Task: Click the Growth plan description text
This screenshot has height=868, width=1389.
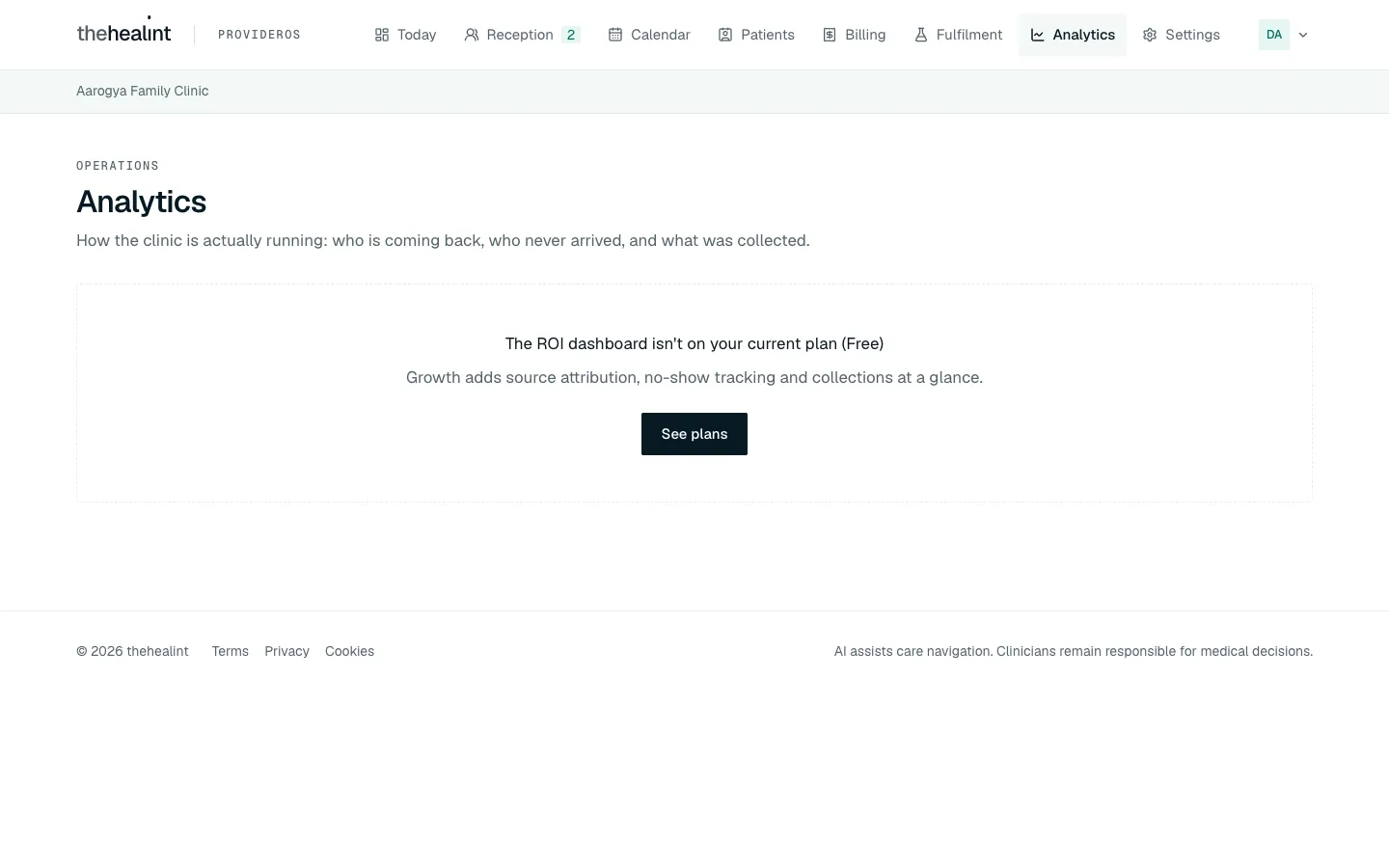Action: point(694,377)
